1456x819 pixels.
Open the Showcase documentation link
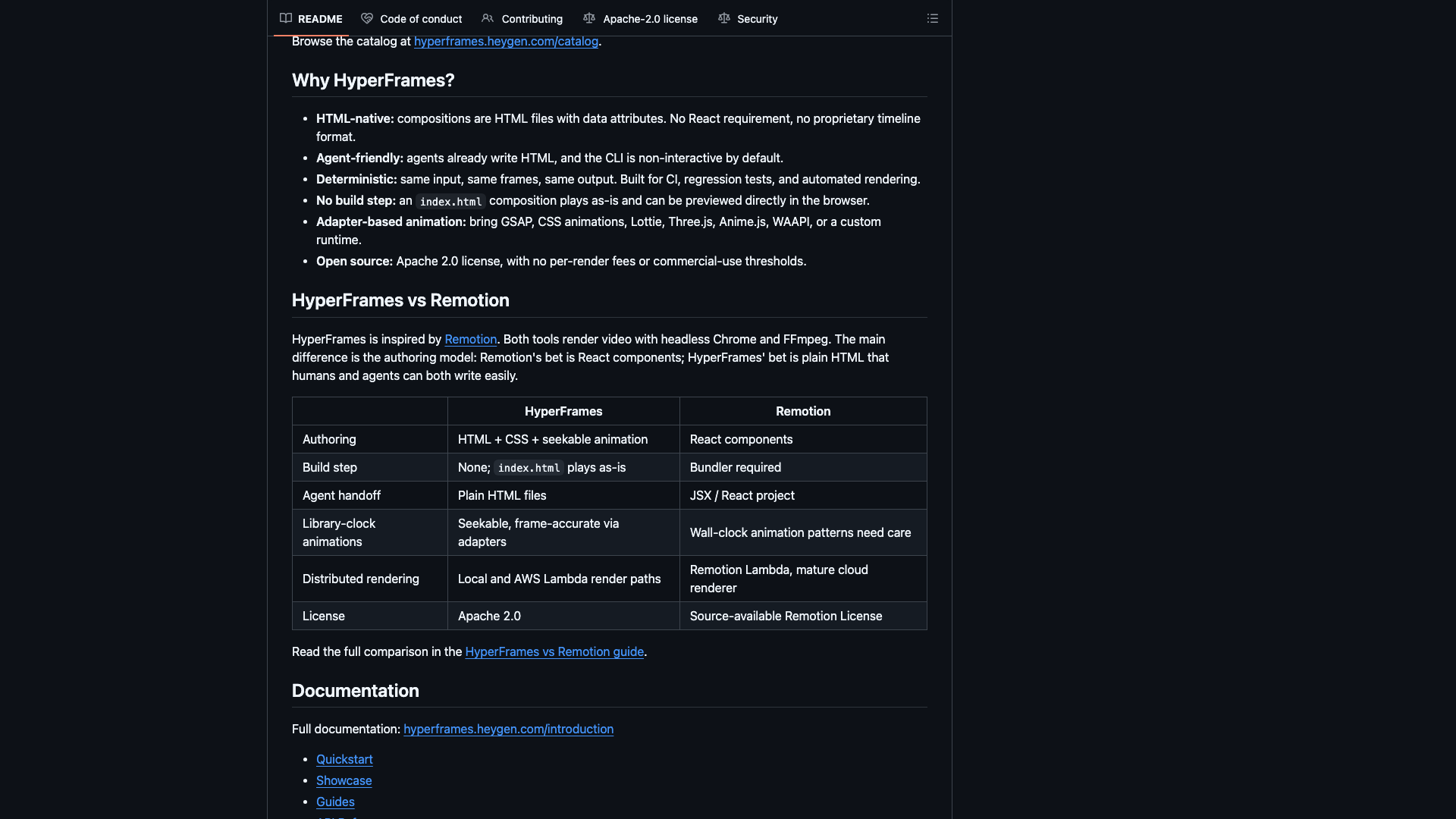coord(344,781)
